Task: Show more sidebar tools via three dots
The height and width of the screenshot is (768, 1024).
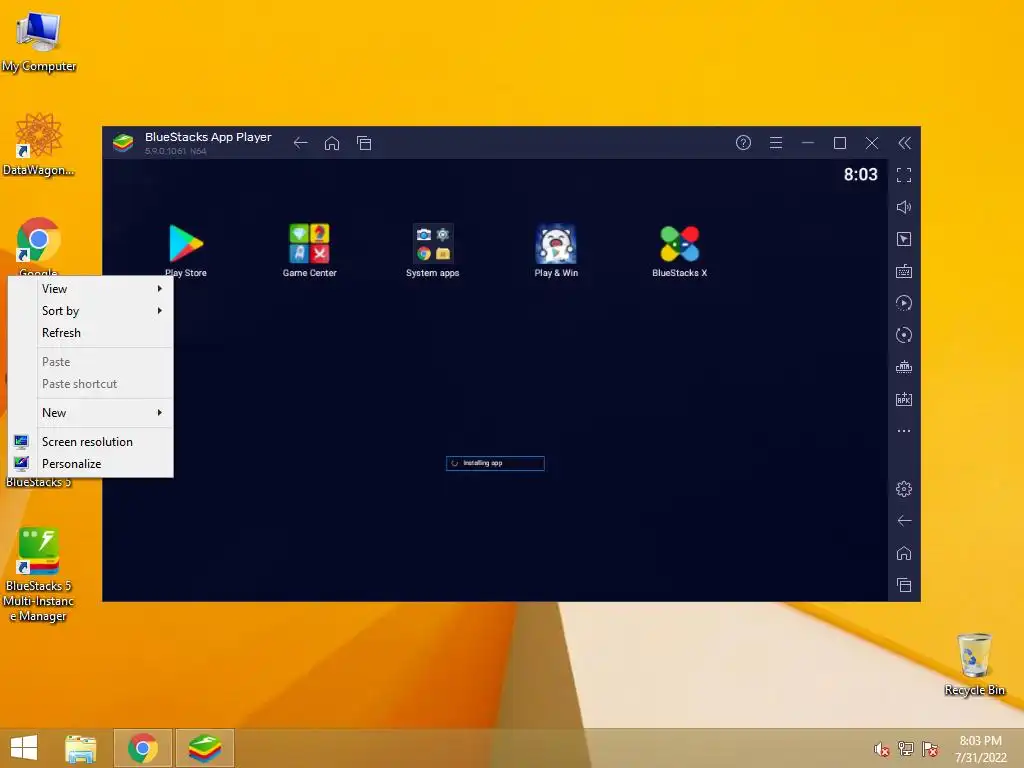Action: pos(904,431)
